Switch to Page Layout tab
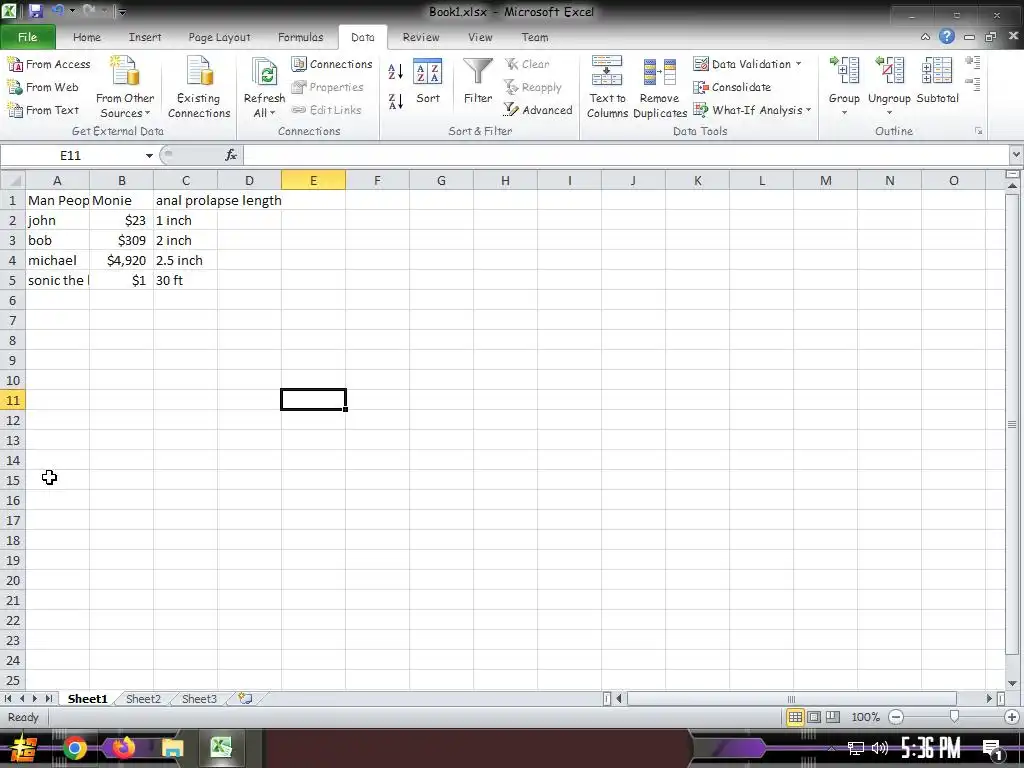The width and height of the screenshot is (1024, 768). [219, 37]
